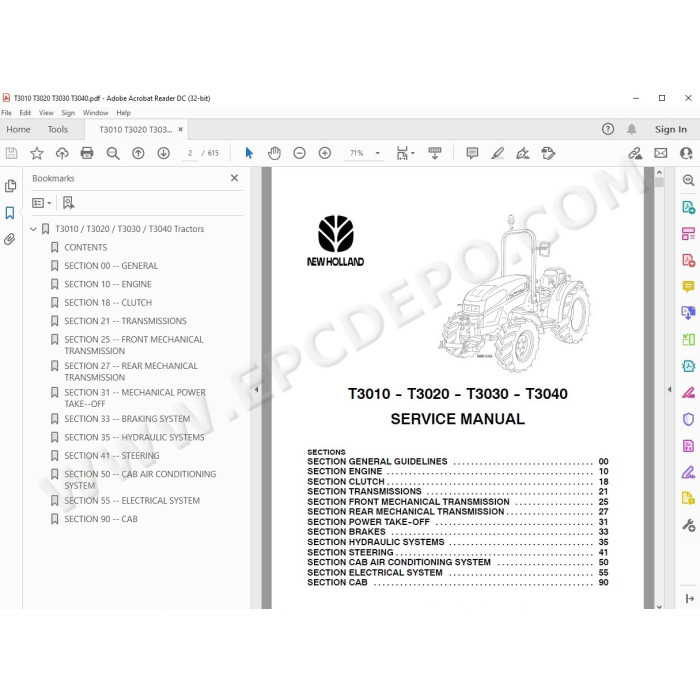
Task: Open the find text magnifier in toolbar
Action: coord(113,153)
